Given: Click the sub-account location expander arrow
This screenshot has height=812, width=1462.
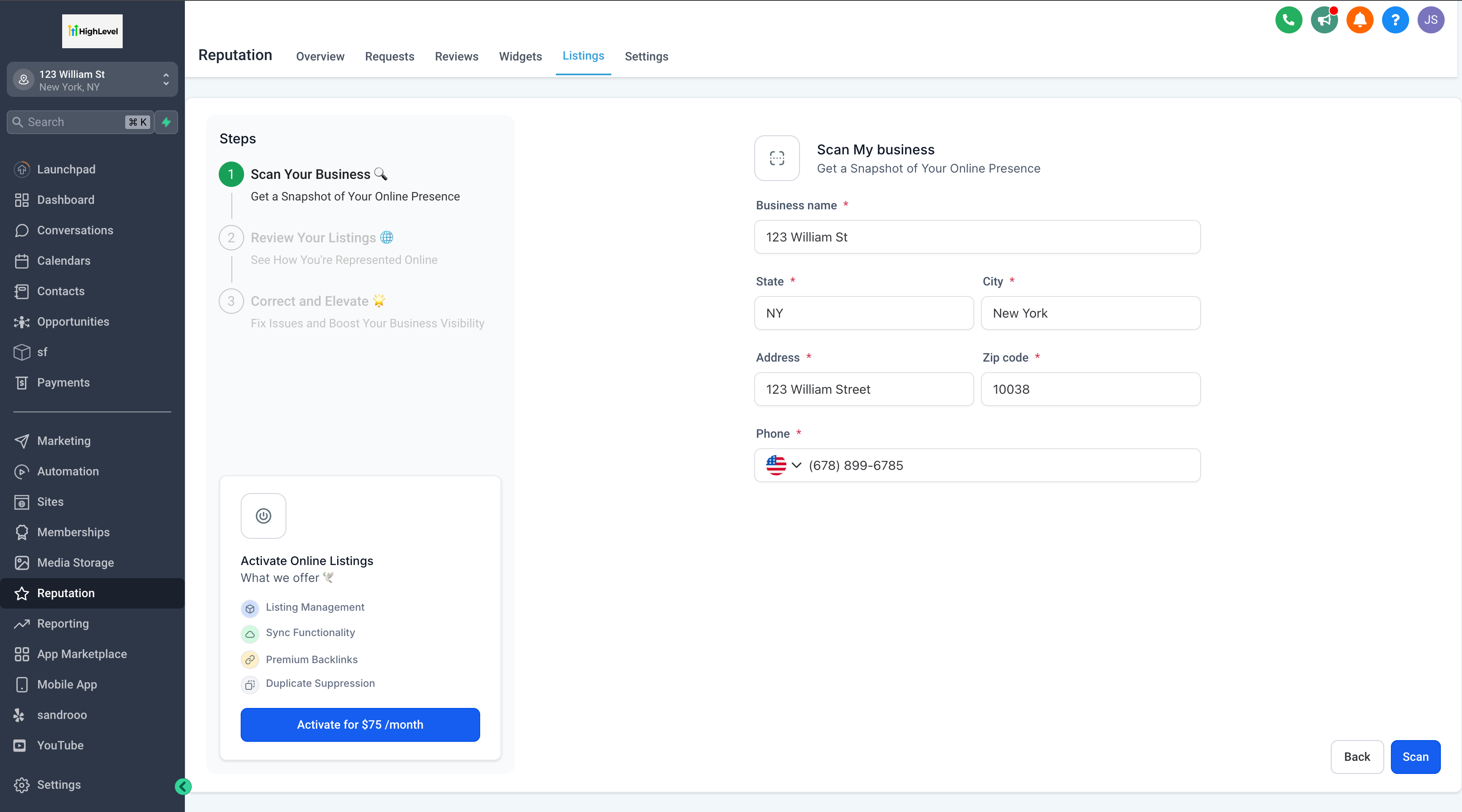Looking at the screenshot, I should point(167,80).
